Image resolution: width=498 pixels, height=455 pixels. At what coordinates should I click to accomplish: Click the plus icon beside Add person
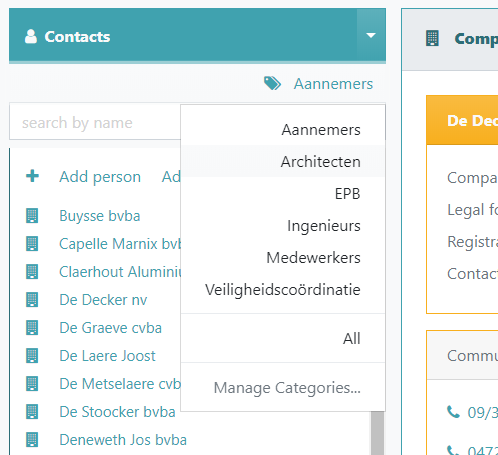(x=32, y=176)
